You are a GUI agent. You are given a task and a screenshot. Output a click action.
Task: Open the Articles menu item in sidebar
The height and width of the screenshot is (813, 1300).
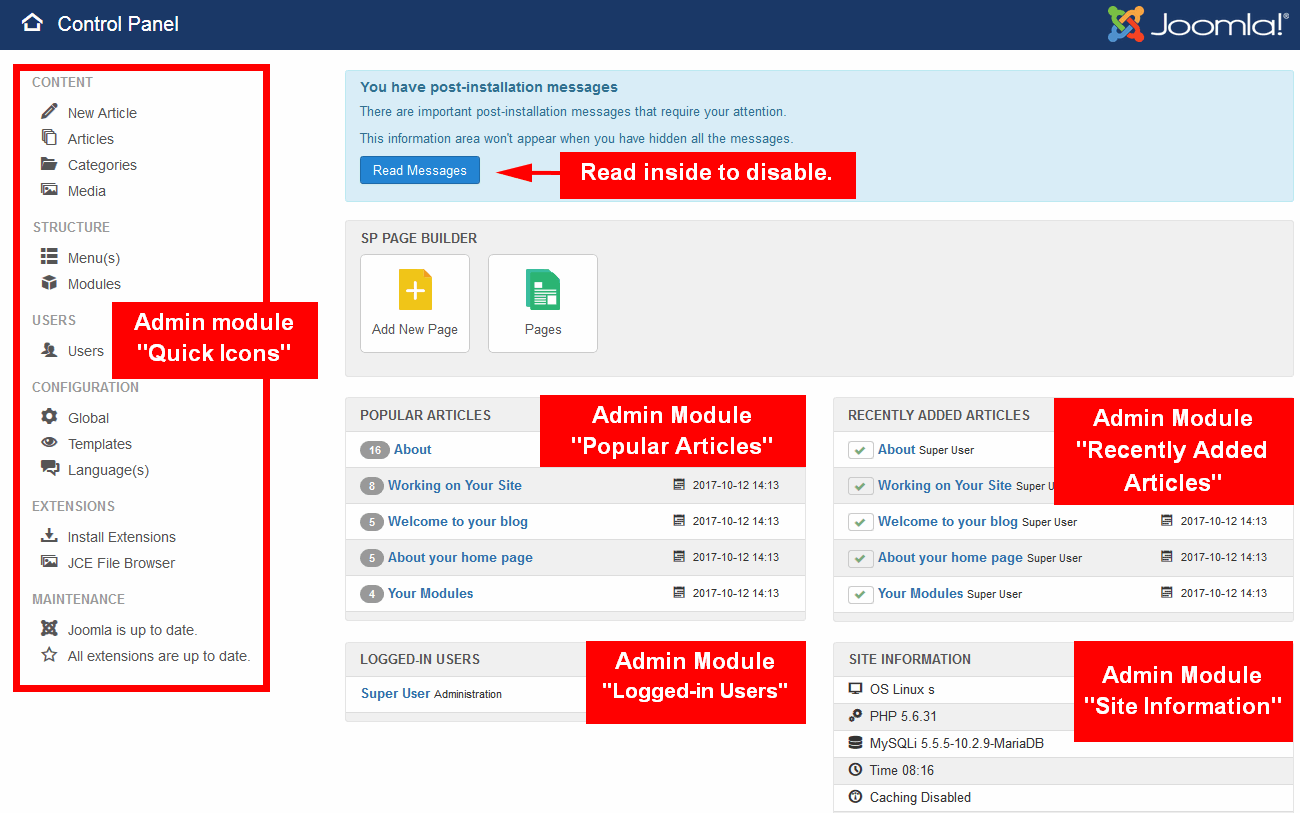point(91,139)
